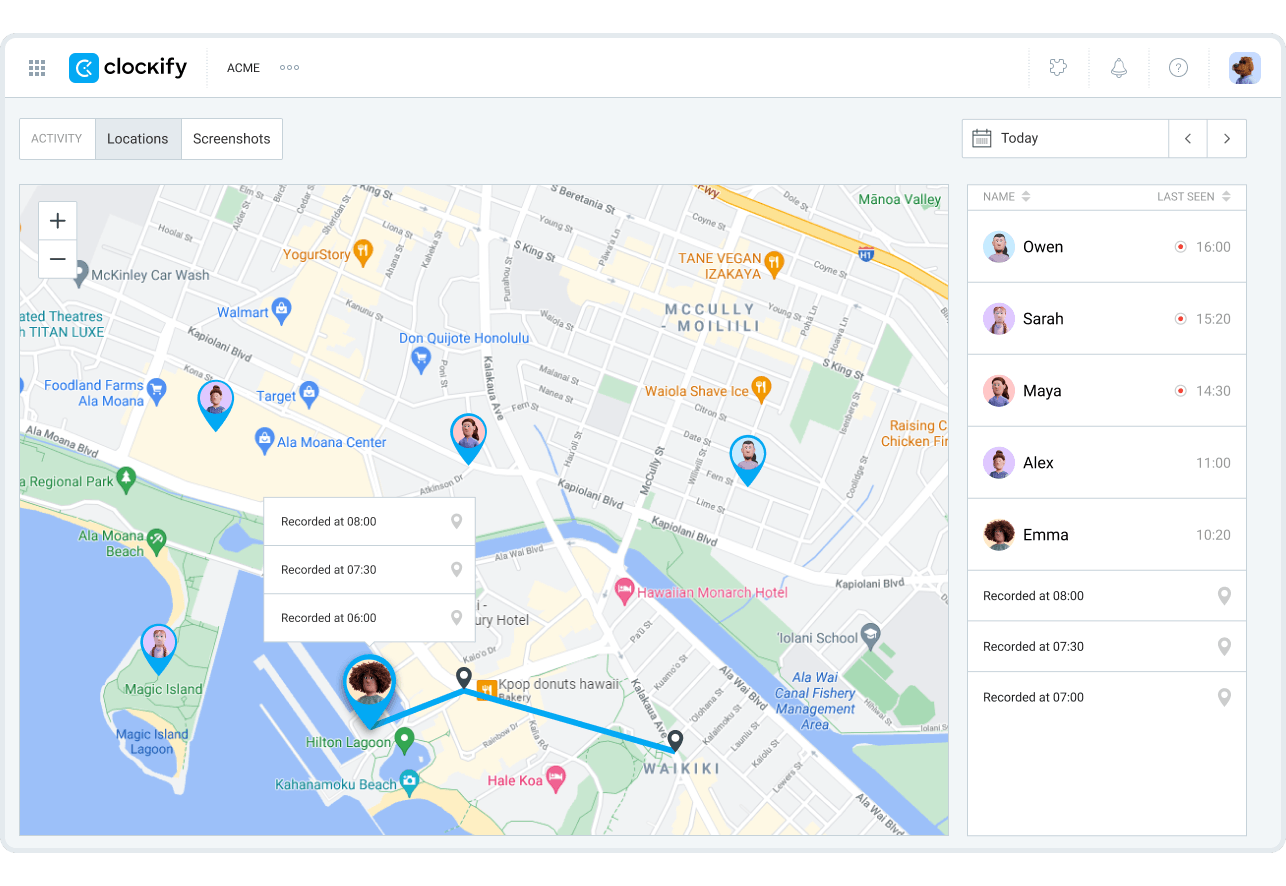
Task: Click map popup pin for Recorded at 08:00
Action: click(456, 522)
